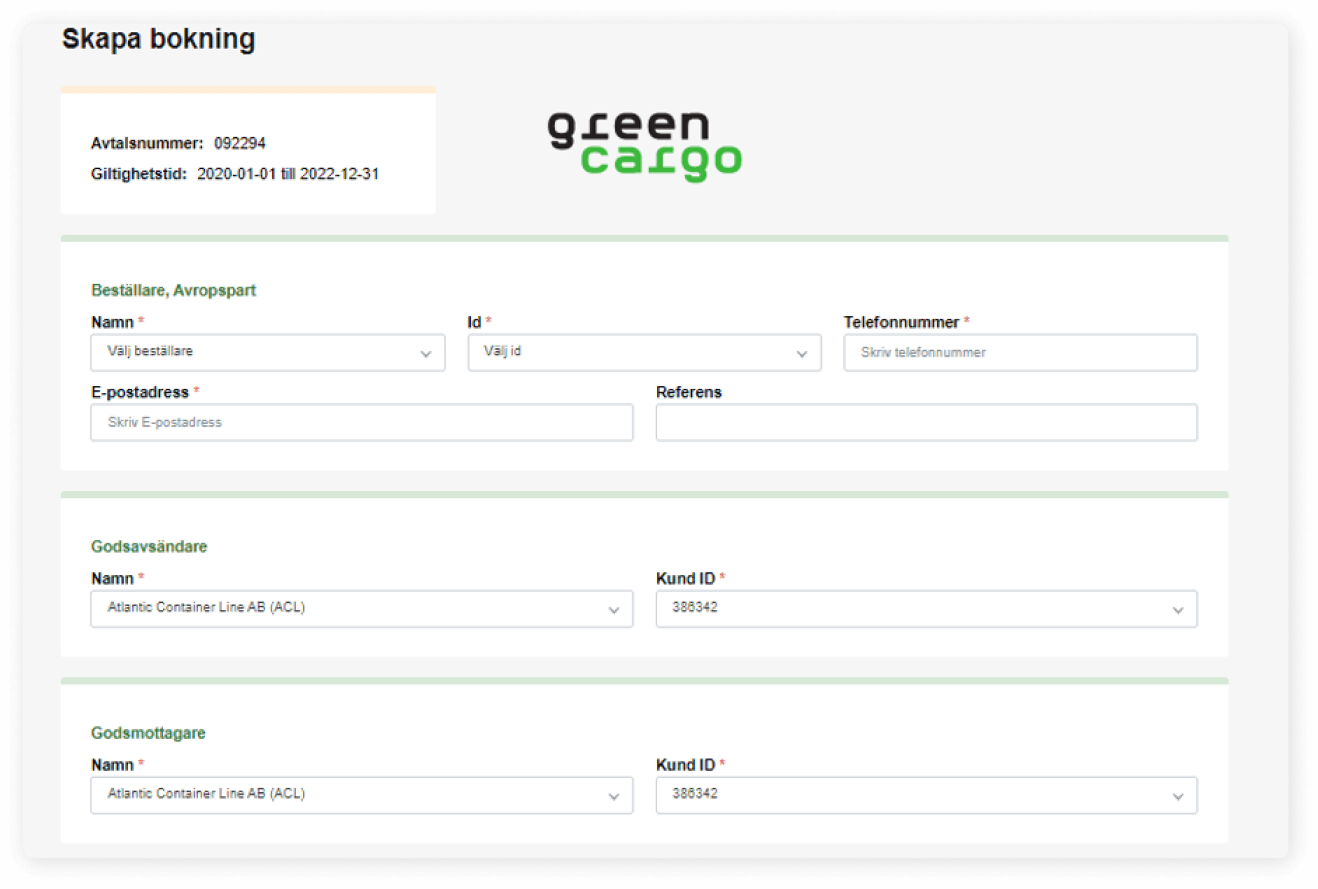Open the "Välj beställare" dropdown
This screenshot has height=889, width=1318.
[267, 352]
